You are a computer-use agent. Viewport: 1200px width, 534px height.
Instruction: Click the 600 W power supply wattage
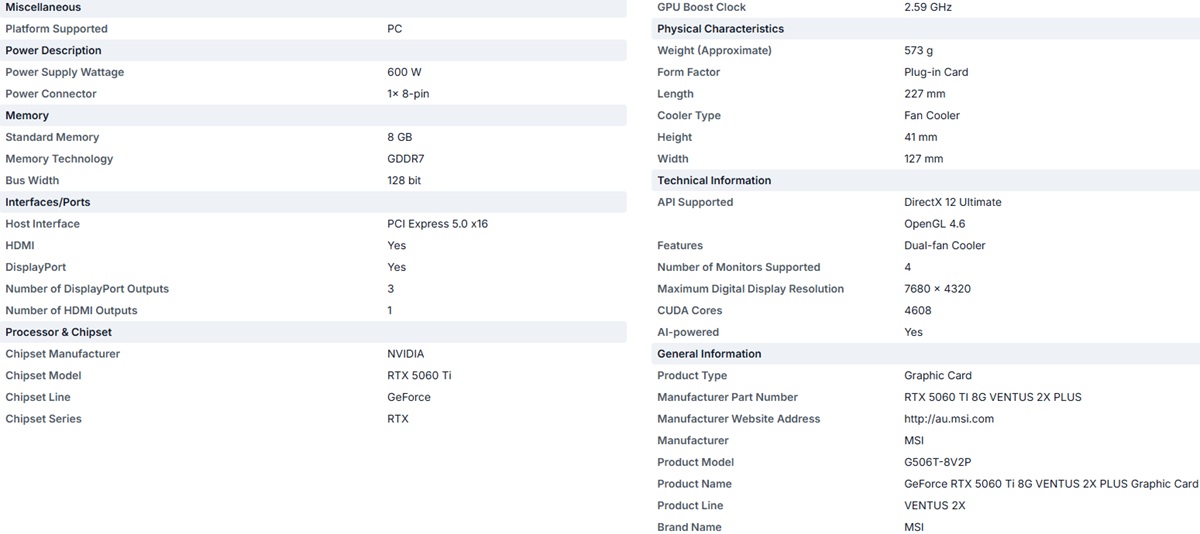(x=404, y=72)
